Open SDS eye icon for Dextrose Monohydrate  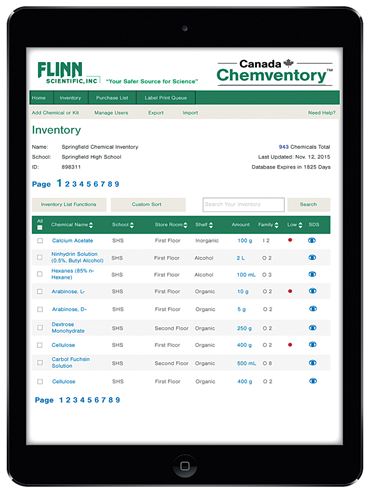coord(312,328)
